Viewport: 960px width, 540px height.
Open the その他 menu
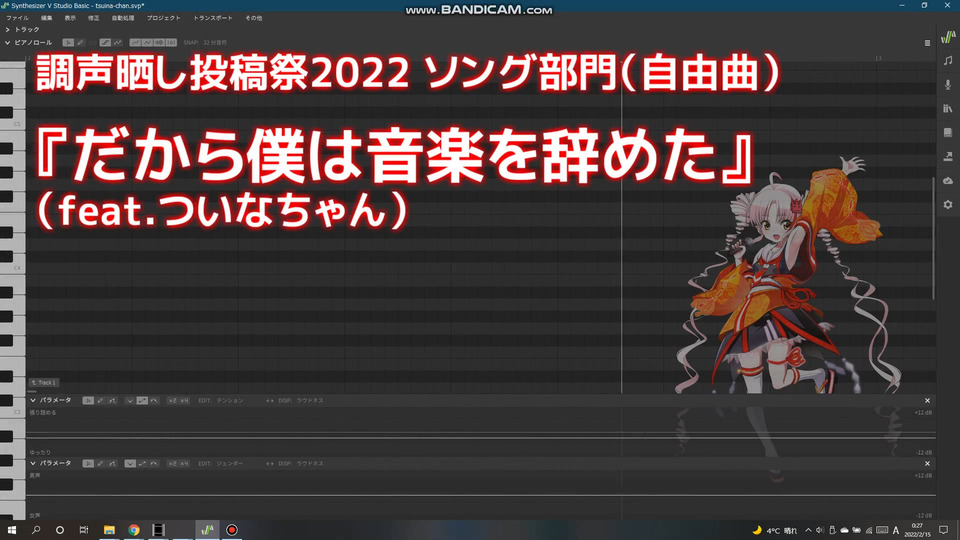click(x=253, y=18)
